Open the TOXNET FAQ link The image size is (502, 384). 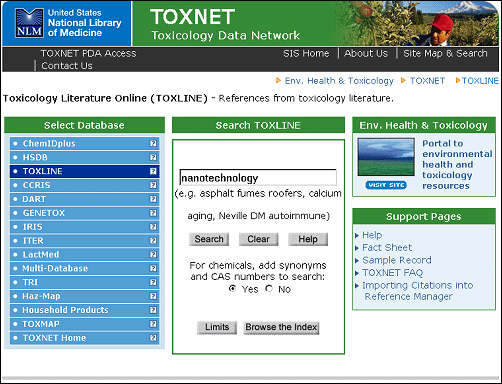coord(392,273)
